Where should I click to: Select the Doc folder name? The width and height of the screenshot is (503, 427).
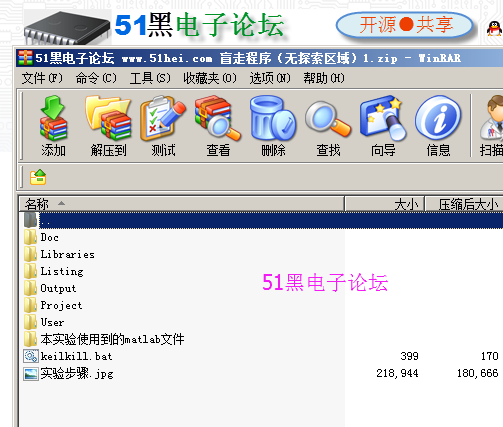pyautogui.click(x=50, y=237)
